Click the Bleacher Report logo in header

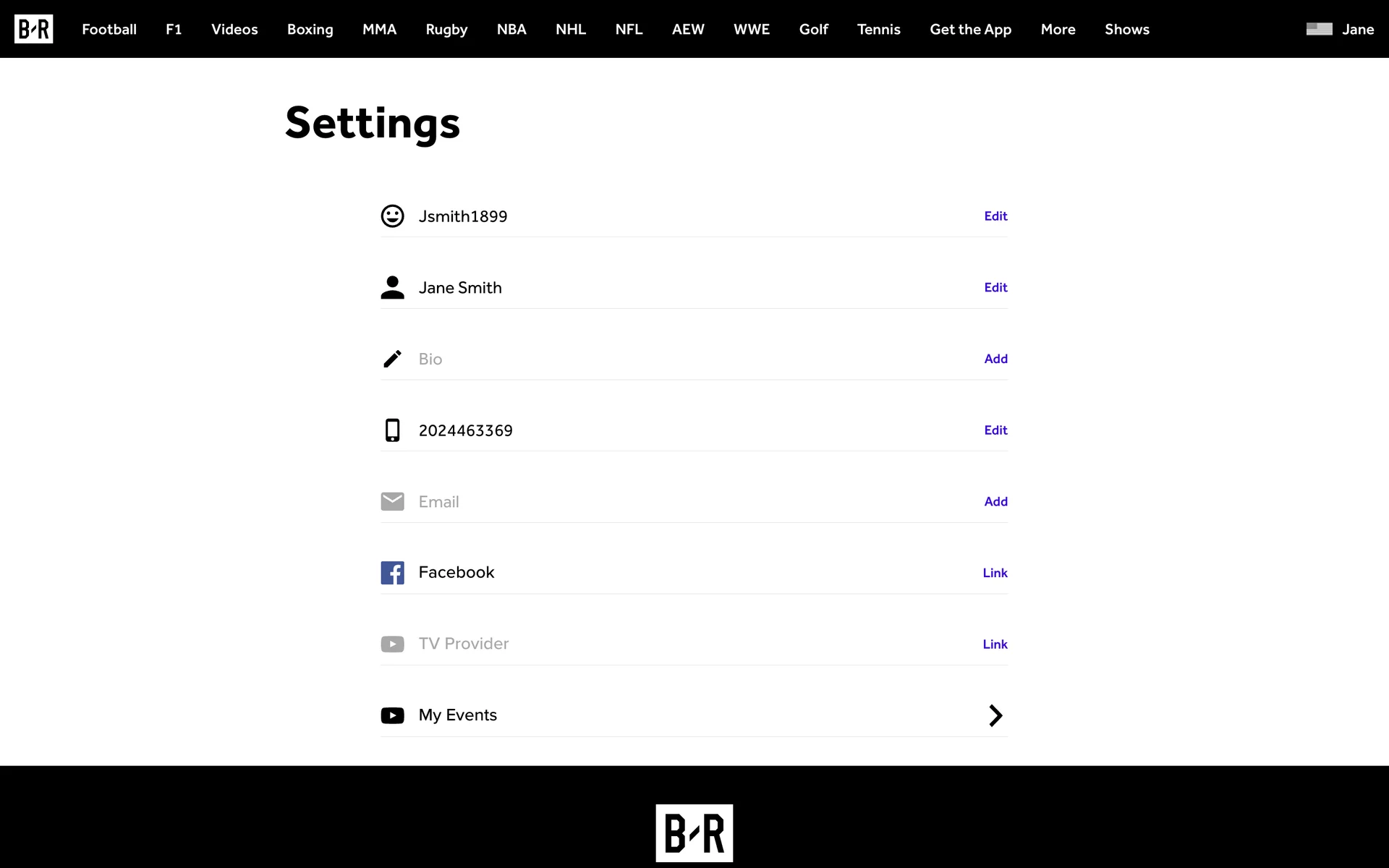(x=33, y=29)
